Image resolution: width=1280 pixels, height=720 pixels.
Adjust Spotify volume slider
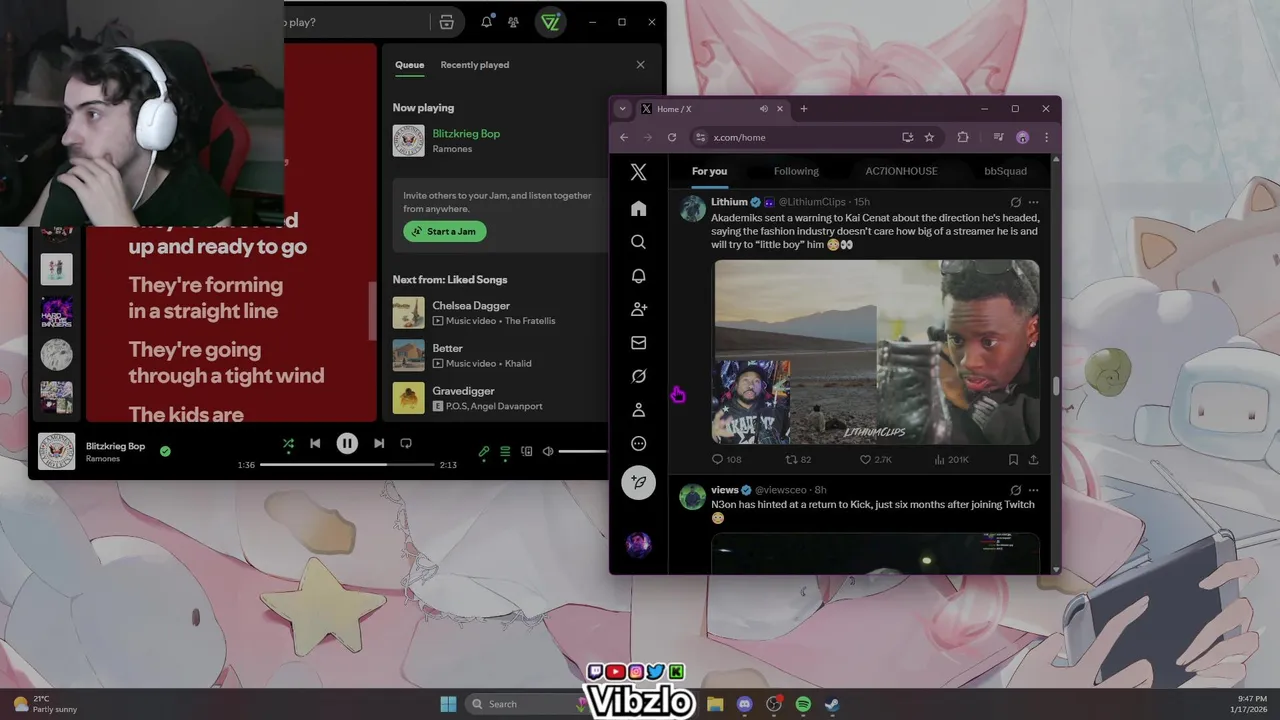click(x=582, y=452)
